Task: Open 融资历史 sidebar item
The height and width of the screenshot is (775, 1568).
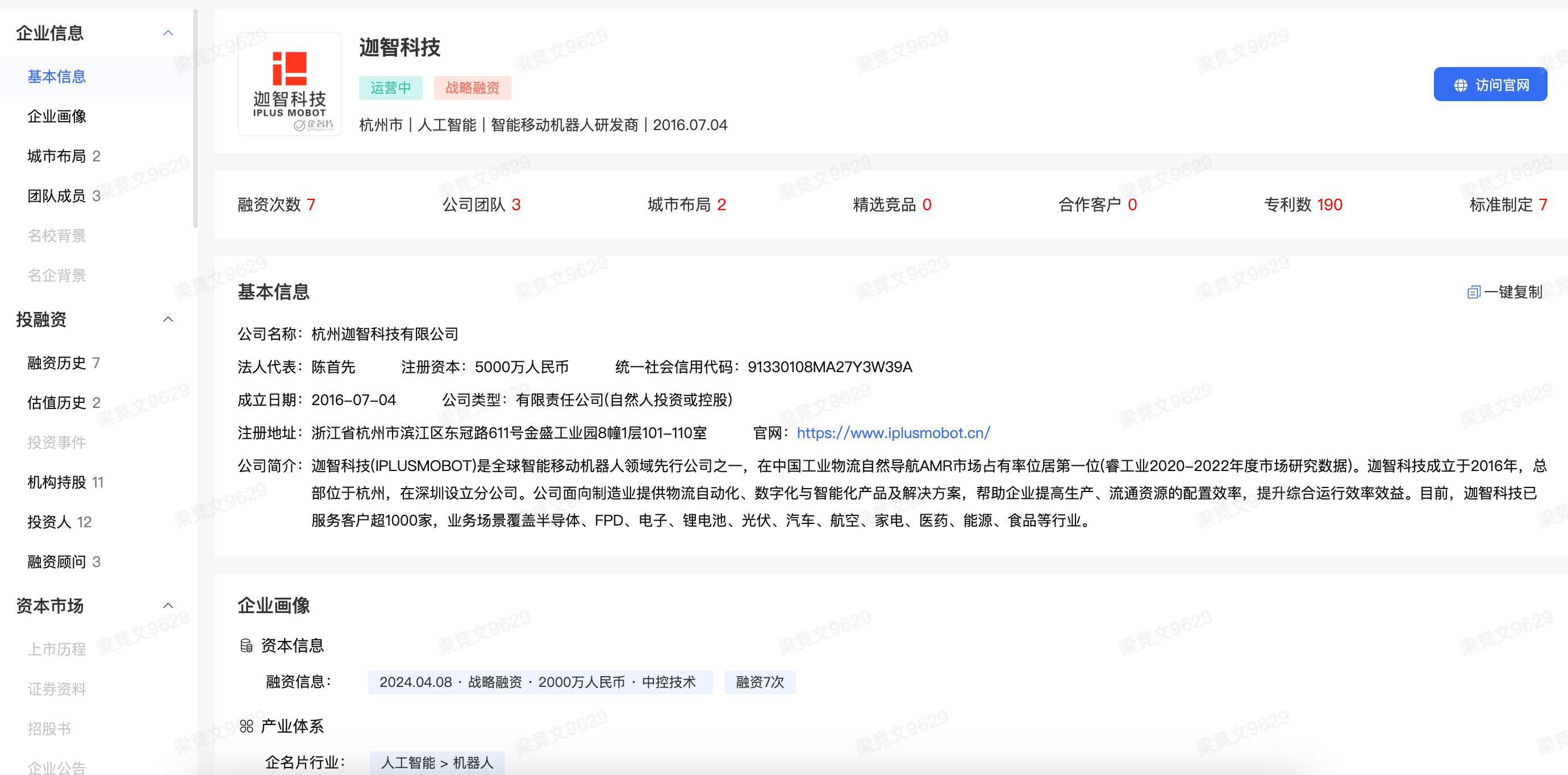Action: pos(63,363)
